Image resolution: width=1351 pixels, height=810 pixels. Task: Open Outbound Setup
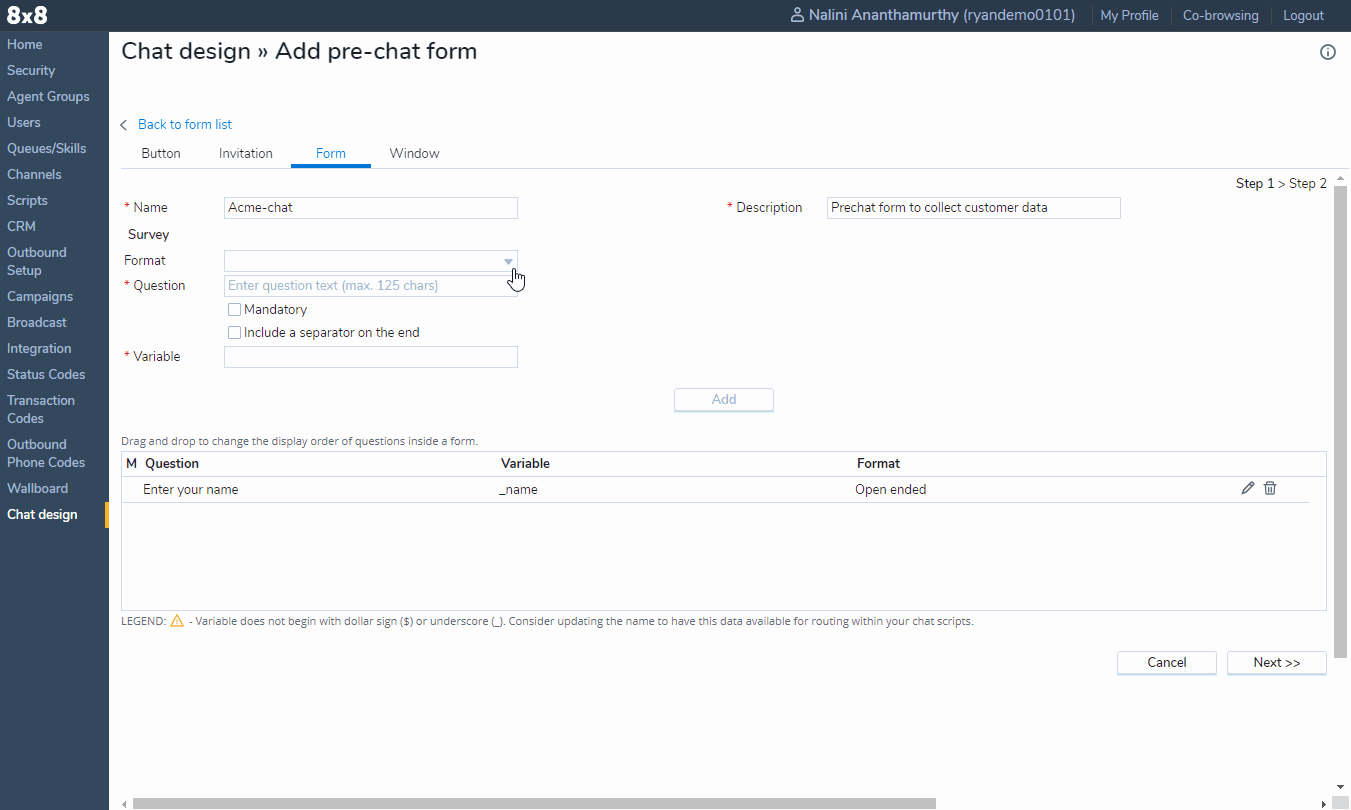tap(37, 261)
